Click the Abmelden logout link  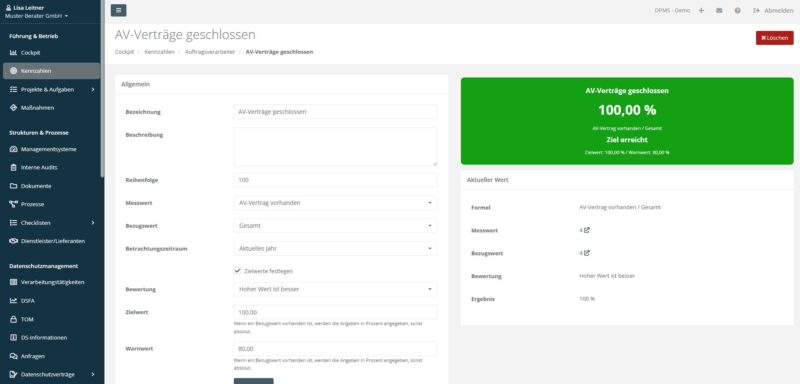pyautogui.click(x=773, y=10)
